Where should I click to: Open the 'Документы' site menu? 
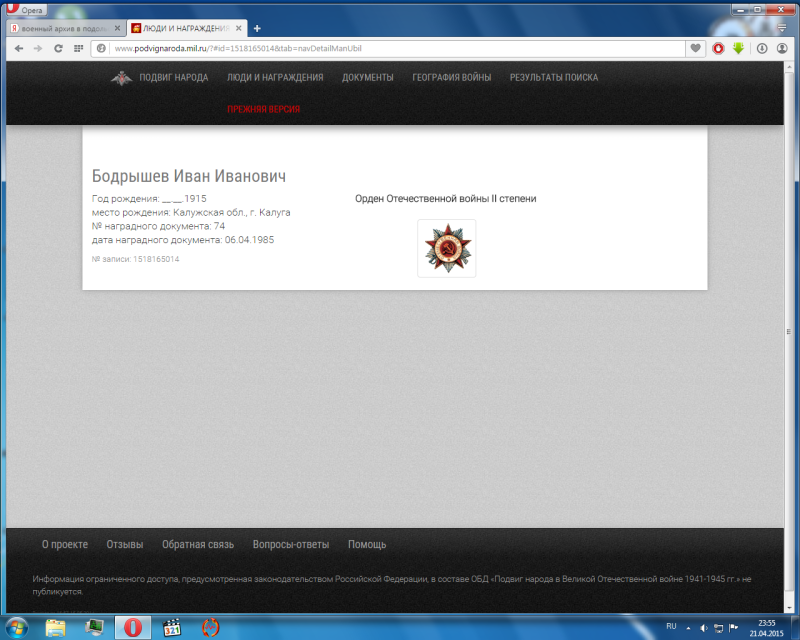pyautogui.click(x=367, y=77)
